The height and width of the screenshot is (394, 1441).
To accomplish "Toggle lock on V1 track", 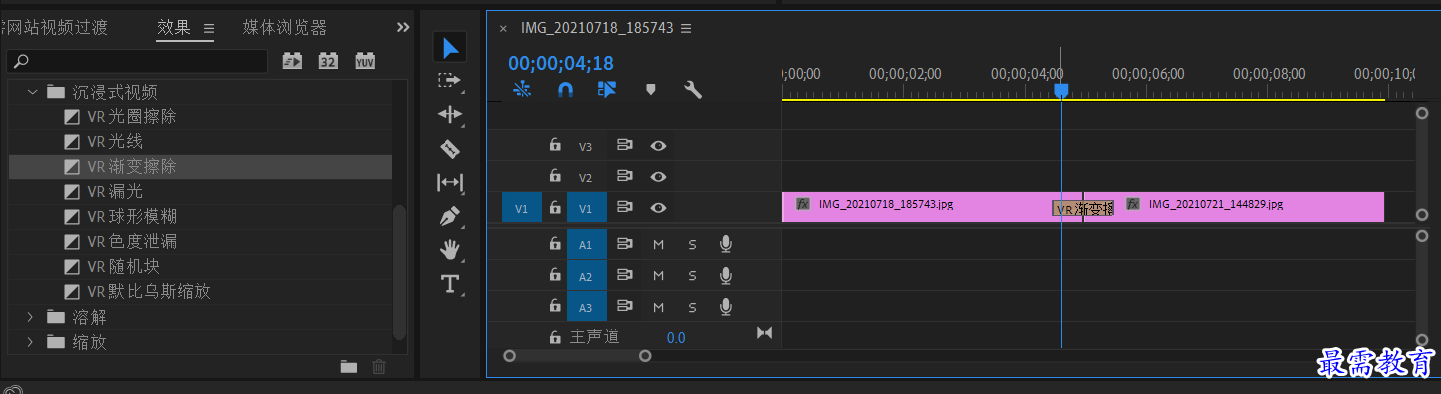I will click(x=555, y=208).
